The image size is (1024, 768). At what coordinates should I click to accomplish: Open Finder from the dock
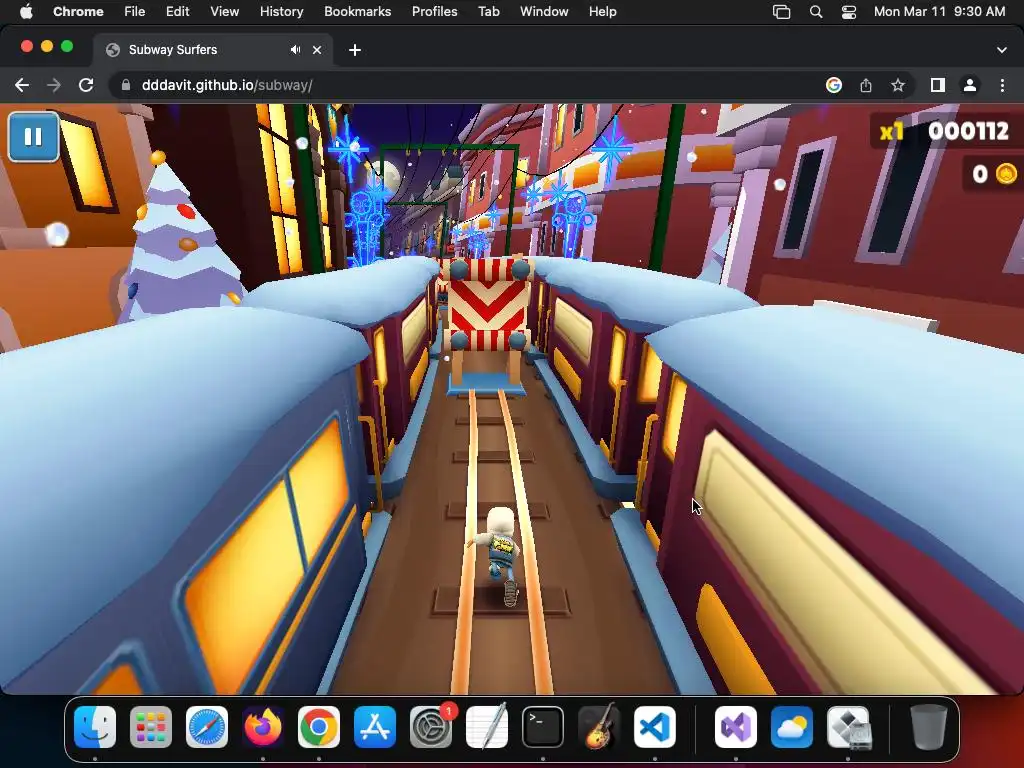click(x=95, y=727)
